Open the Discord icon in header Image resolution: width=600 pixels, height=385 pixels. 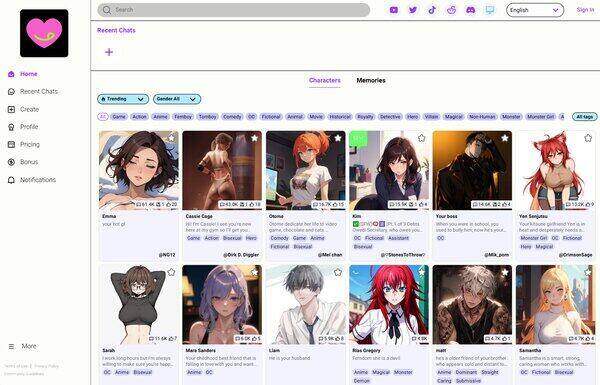pos(471,10)
